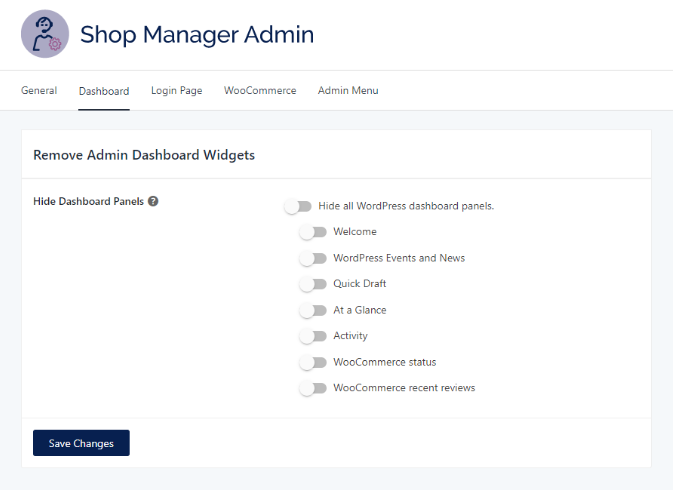673x490 pixels.
Task: Toggle the At a Glance switch
Action: [x=313, y=310]
